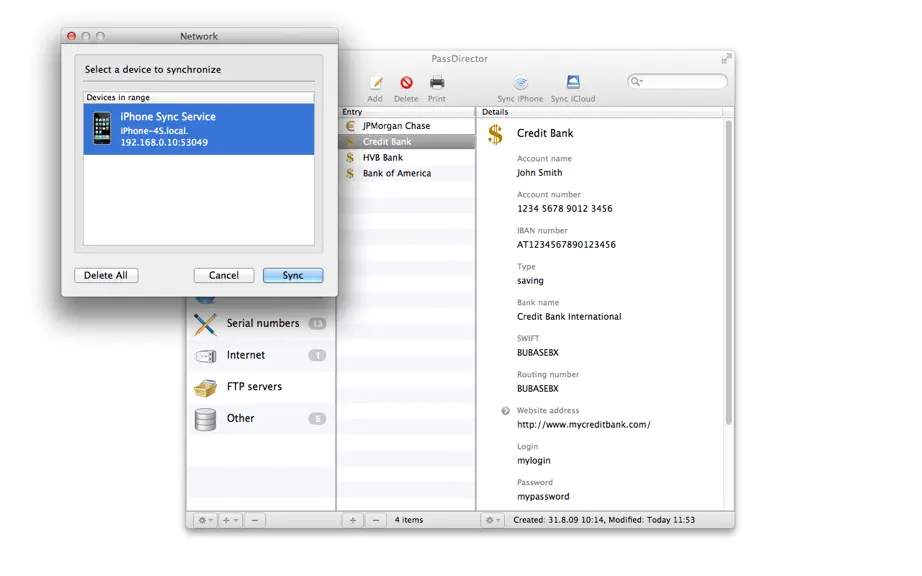Open the Website address arrow link
922x576 pixels.
click(x=505, y=411)
